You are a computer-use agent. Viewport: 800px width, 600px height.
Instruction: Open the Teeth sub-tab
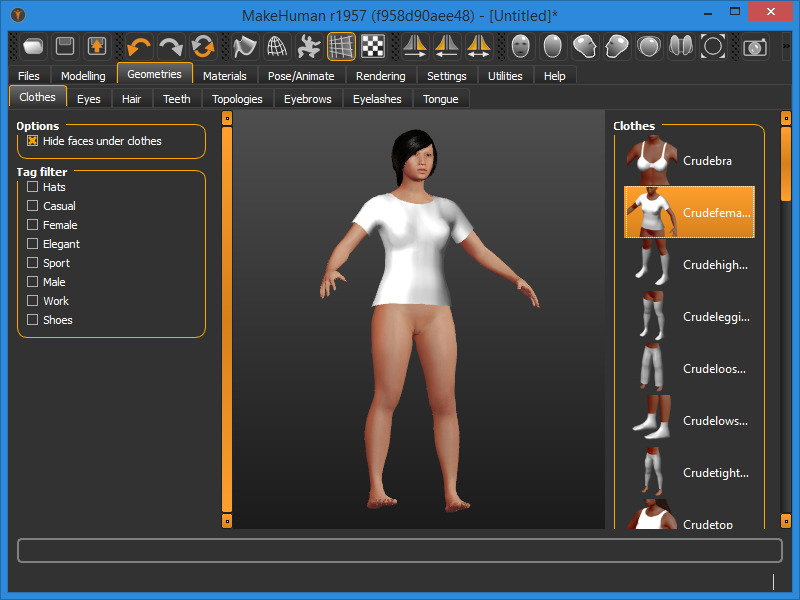tap(177, 98)
